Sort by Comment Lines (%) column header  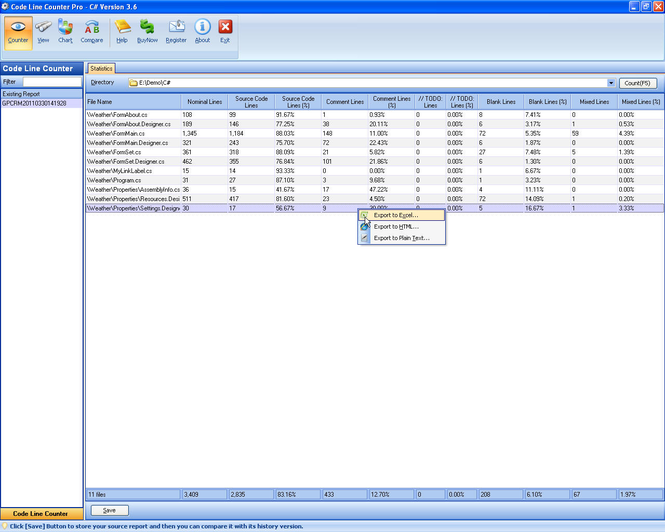click(x=391, y=102)
